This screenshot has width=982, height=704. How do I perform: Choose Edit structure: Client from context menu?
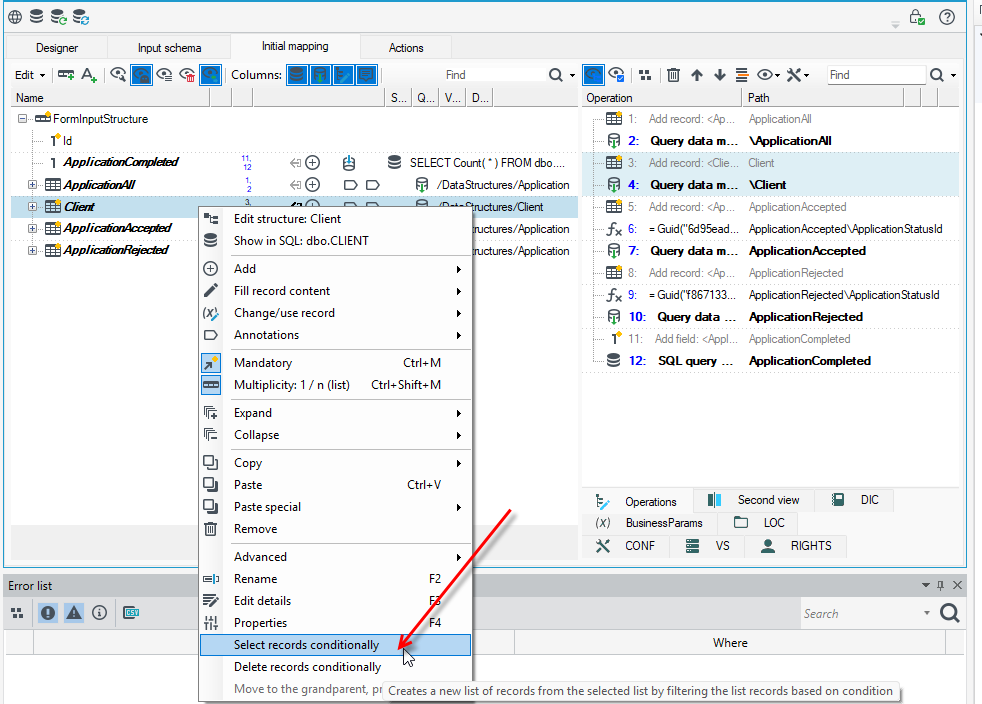(336, 219)
